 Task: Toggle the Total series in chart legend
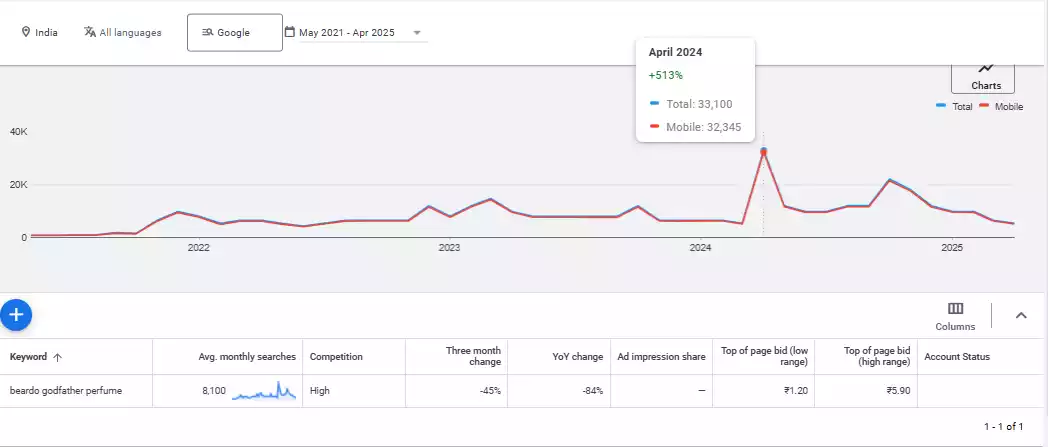point(955,106)
